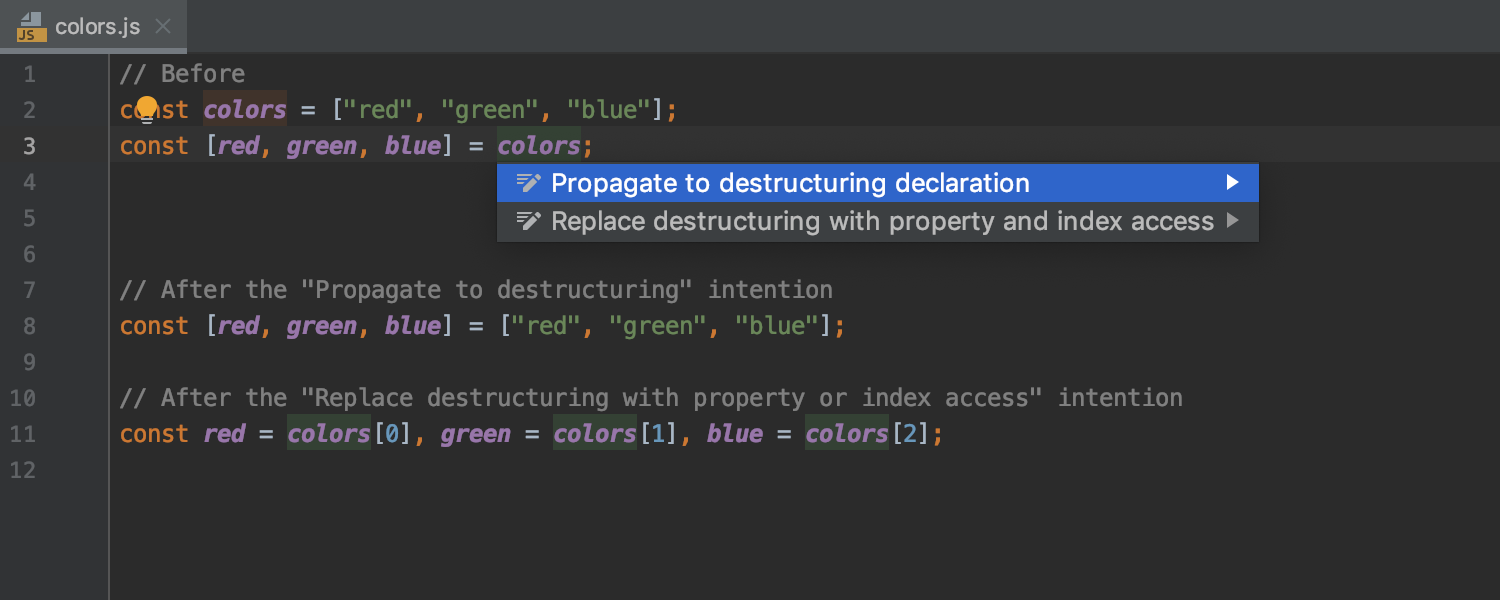
Task: Select Propagate to destructuring declaration intention
Action: [790, 182]
